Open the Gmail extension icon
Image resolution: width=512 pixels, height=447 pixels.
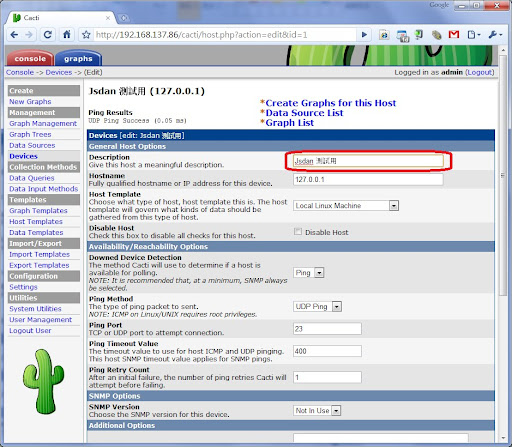point(454,34)
